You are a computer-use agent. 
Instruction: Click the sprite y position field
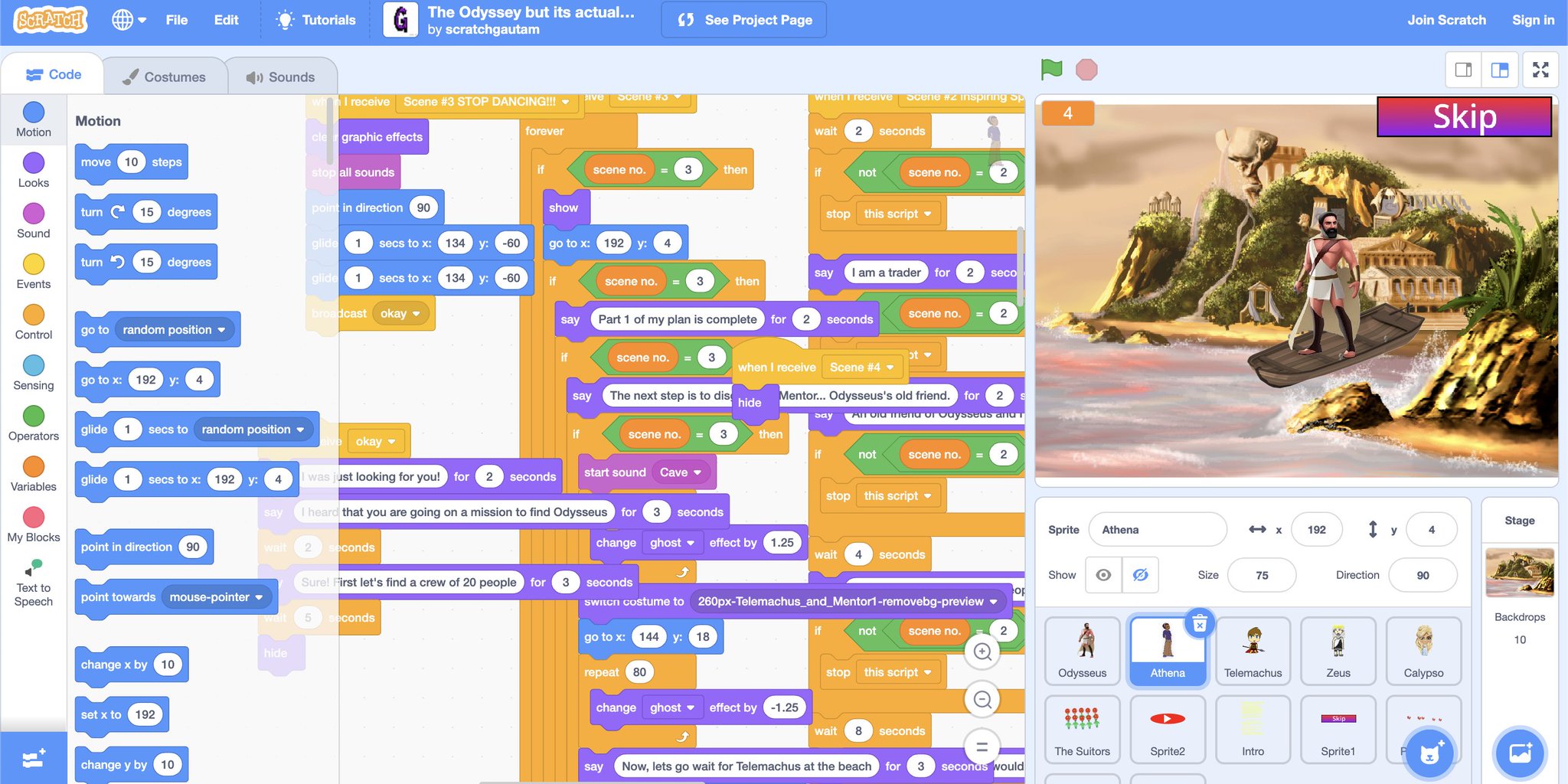(x=1432, y=530)
